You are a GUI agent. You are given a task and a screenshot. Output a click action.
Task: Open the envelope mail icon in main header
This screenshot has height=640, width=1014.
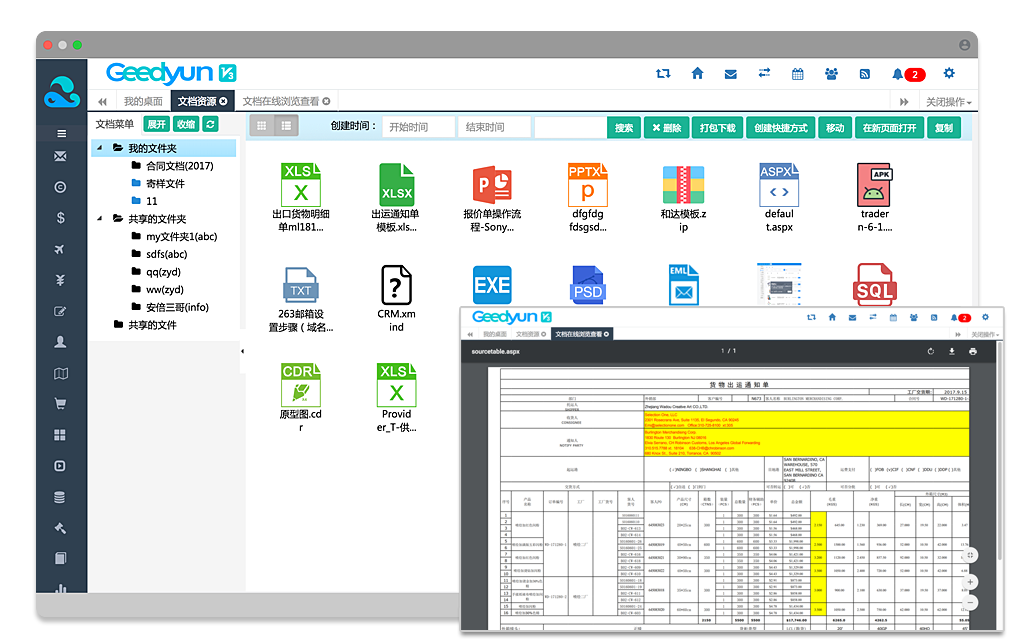pyautogui.click(x=731, y=74)
